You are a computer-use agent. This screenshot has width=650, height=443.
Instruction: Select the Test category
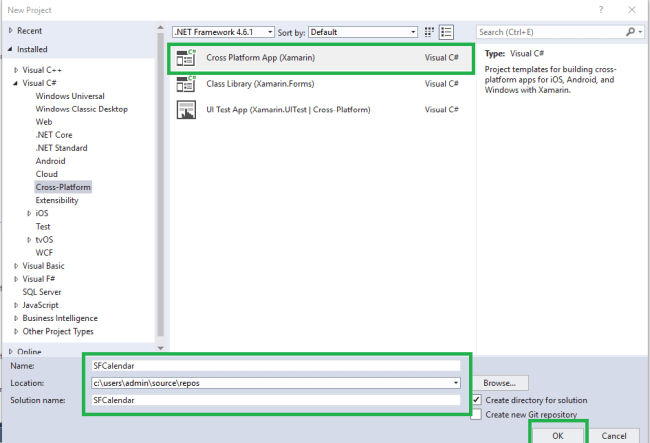[x=43, y=227]
